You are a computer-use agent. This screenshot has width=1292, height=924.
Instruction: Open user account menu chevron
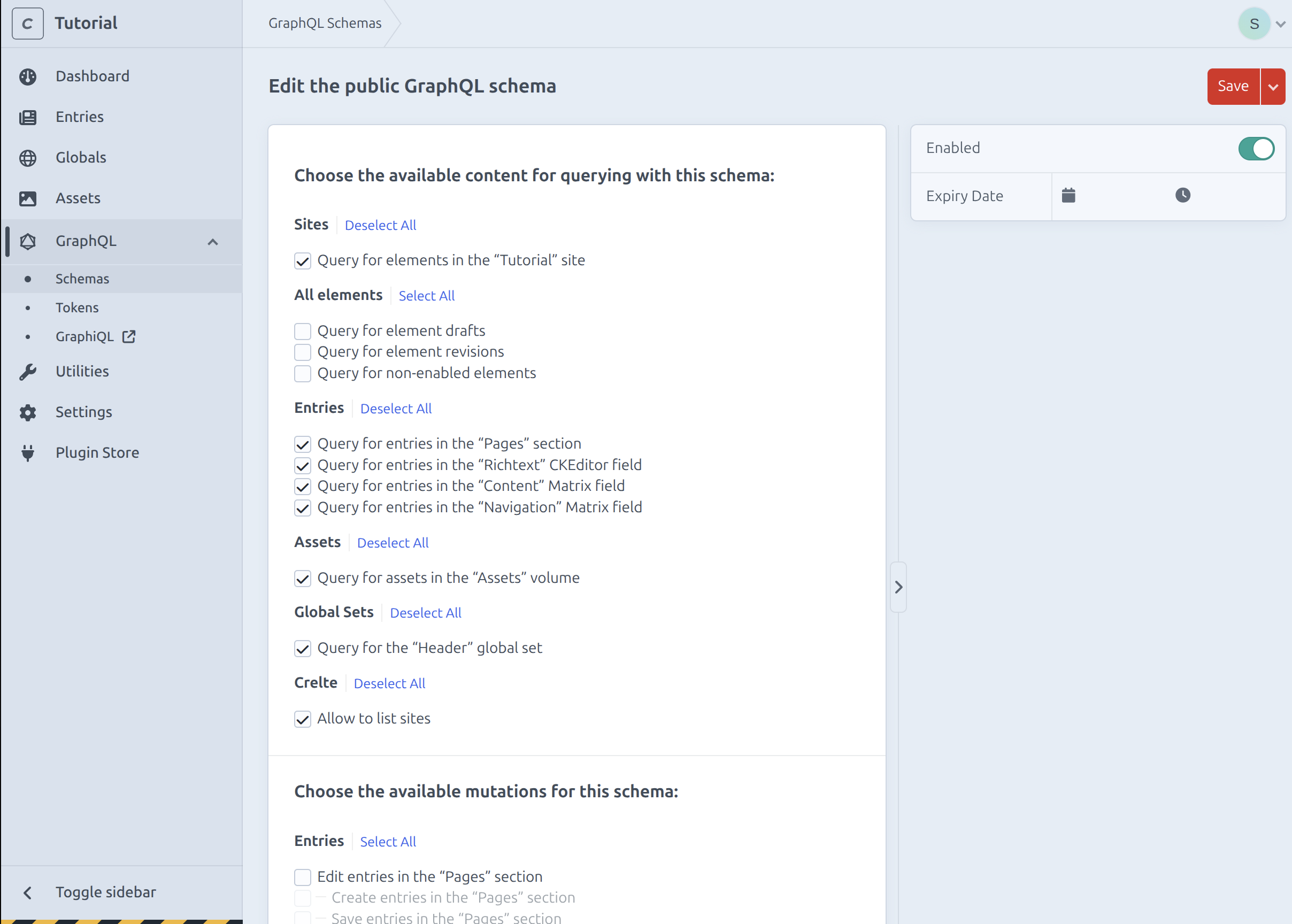point(1280,24)
